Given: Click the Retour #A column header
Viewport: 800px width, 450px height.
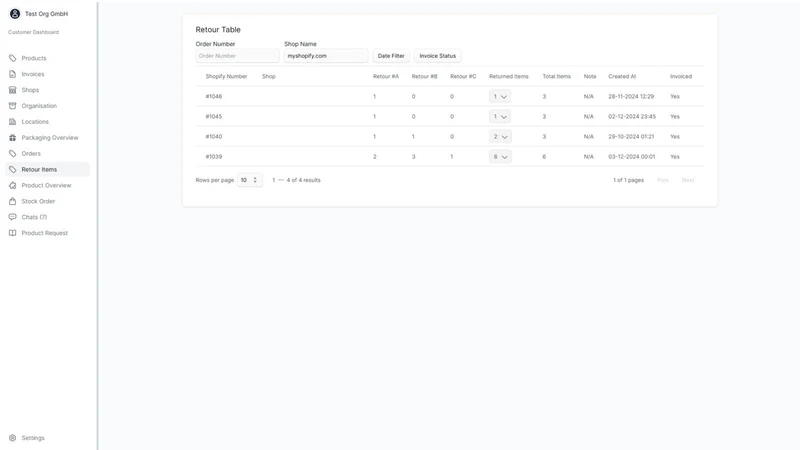Looking at the screenshot, I should tap(386, 77).
